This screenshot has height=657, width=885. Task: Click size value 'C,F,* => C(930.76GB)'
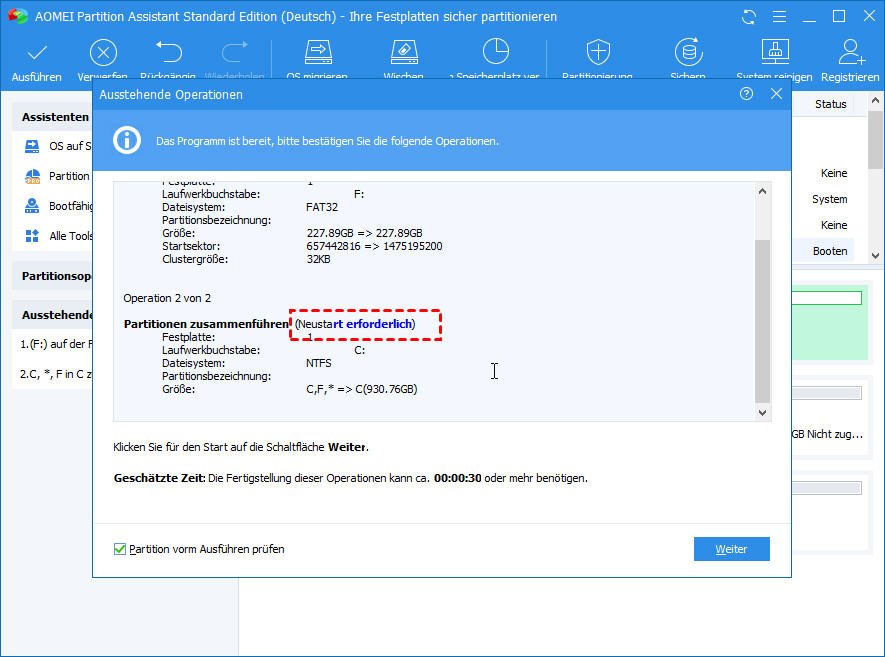362,389
